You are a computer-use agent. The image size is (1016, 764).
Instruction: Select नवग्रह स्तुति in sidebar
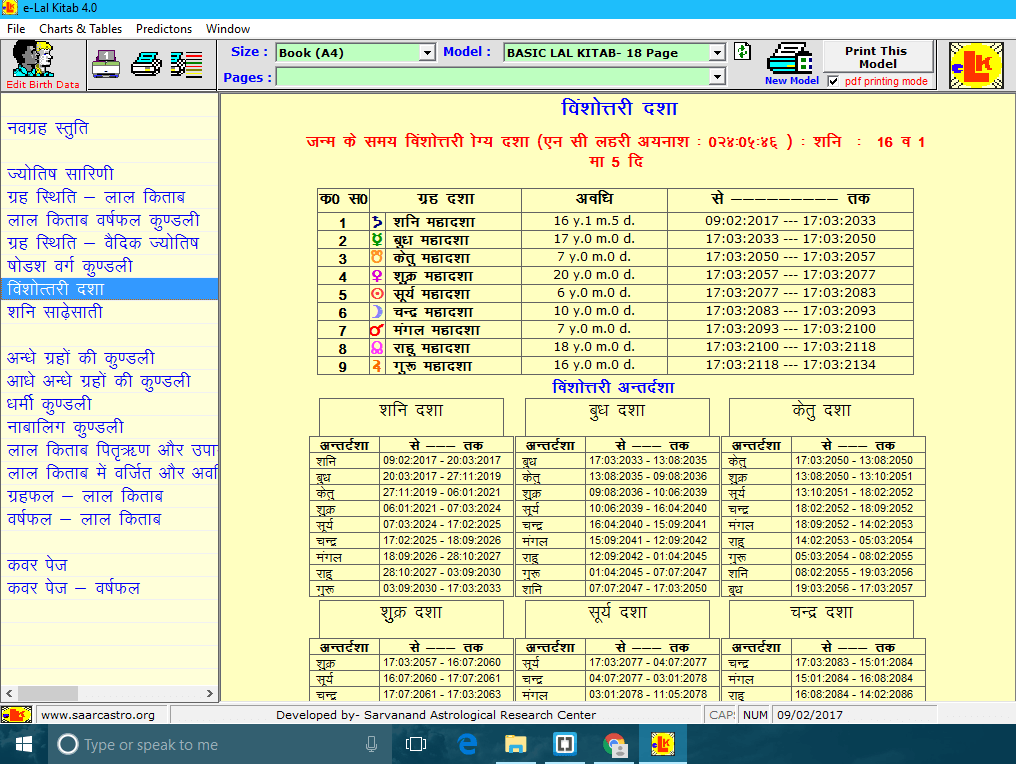tap(47, 128)
